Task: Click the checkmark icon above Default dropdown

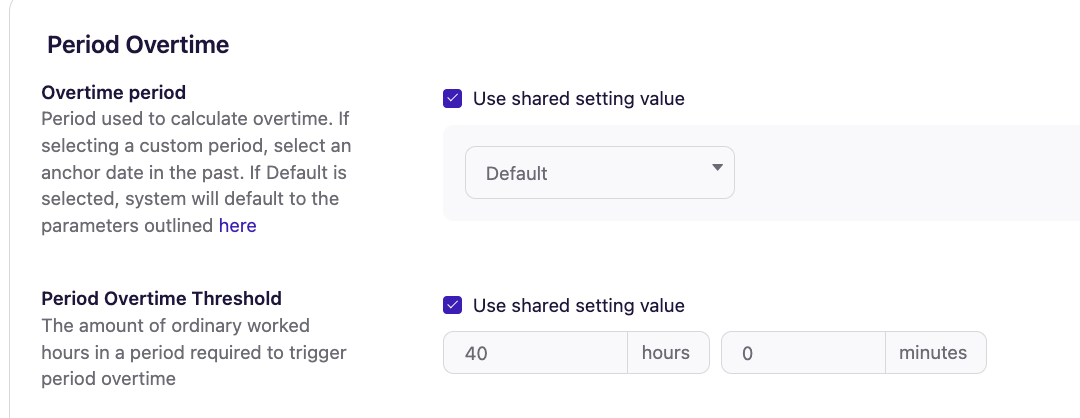Action: (452, 99)
